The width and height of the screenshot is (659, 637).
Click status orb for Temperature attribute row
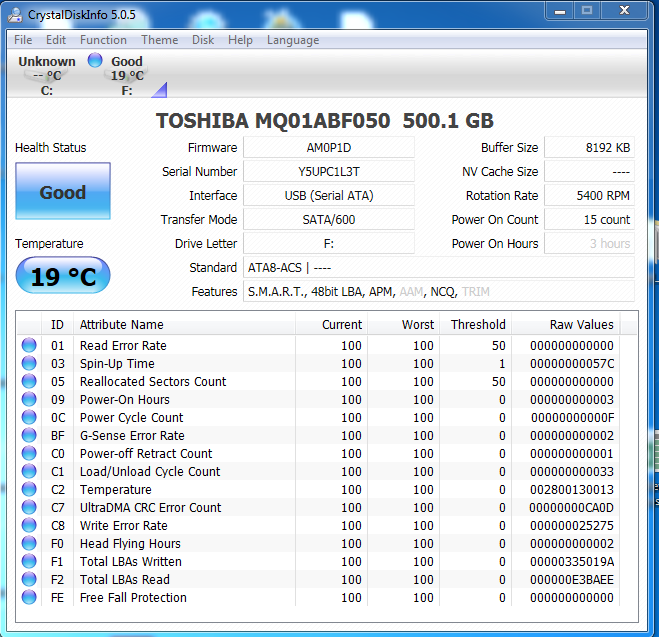click(29, 489)
